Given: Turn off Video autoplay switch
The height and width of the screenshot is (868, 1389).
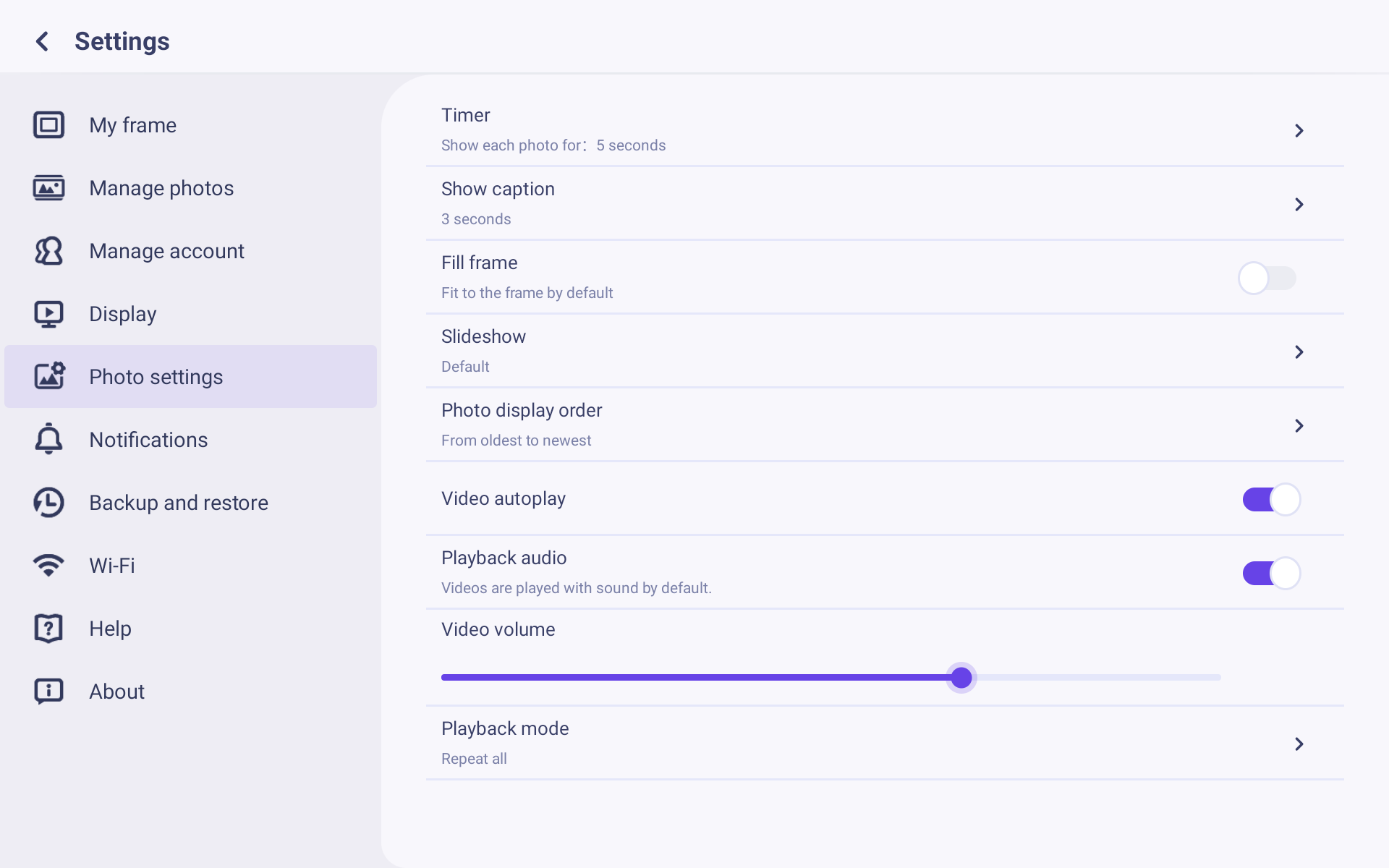Looking at the screenshot, I should pos(1272,499).
